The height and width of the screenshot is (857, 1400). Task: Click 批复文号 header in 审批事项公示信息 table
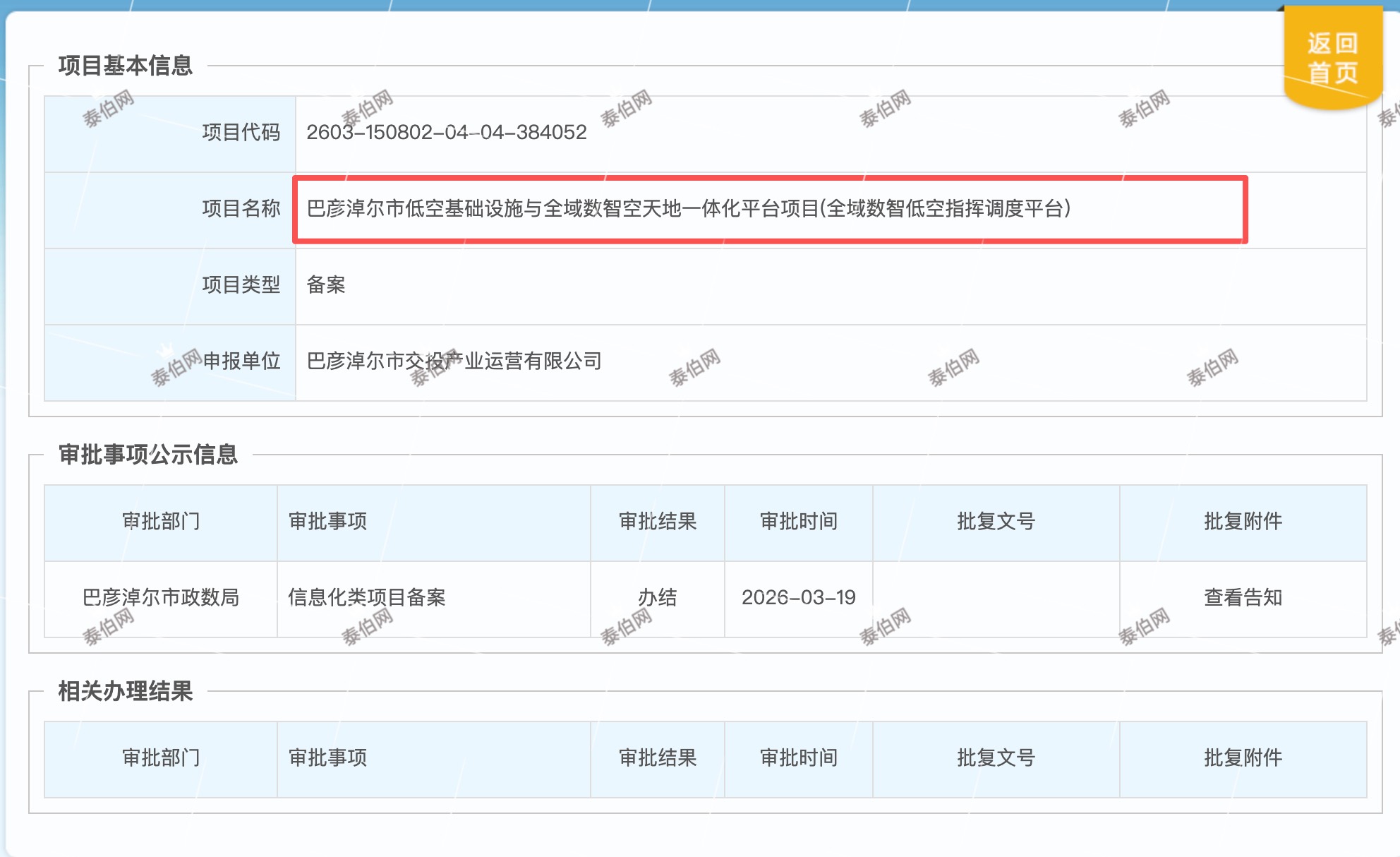(996, 522)
